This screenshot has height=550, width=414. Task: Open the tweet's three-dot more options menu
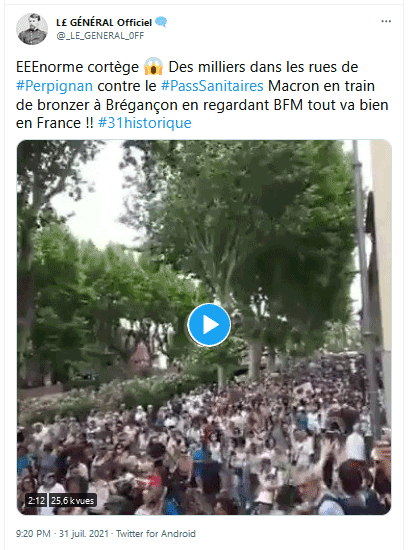click(386, 22)
